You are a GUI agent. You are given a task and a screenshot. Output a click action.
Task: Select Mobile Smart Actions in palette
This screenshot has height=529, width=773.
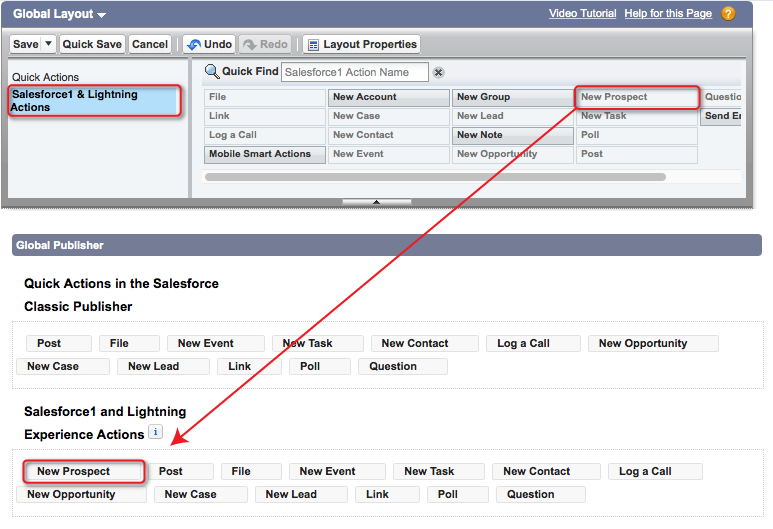tap(265, 154)
